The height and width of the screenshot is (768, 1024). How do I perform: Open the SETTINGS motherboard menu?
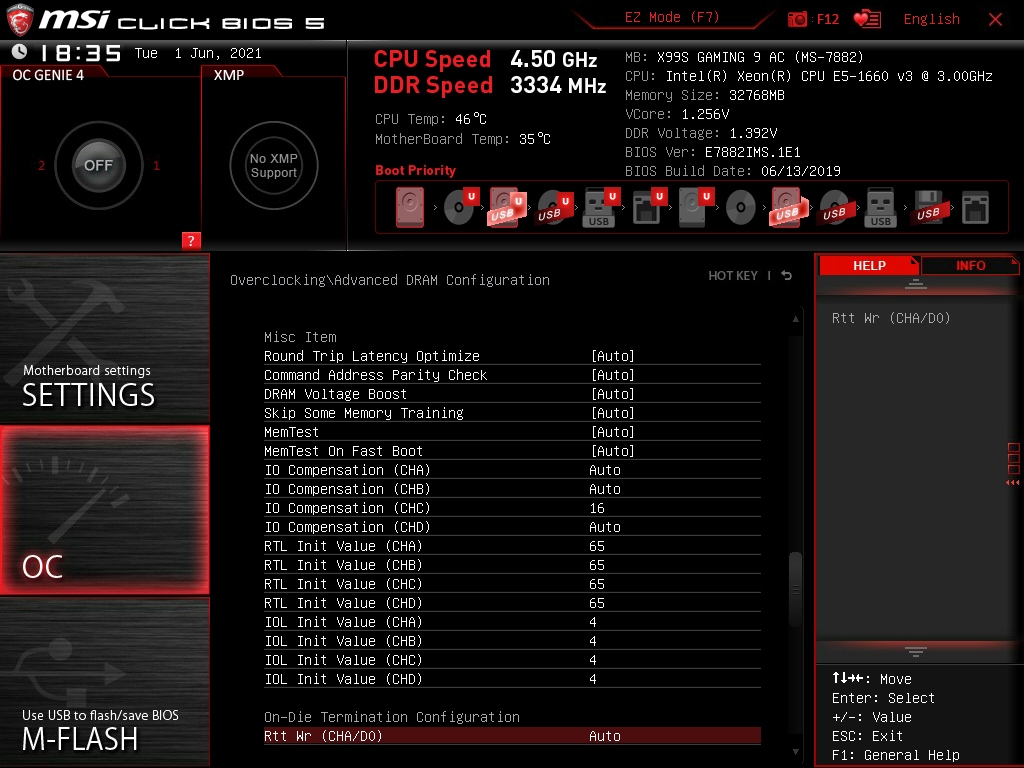[x=104, y=338]
